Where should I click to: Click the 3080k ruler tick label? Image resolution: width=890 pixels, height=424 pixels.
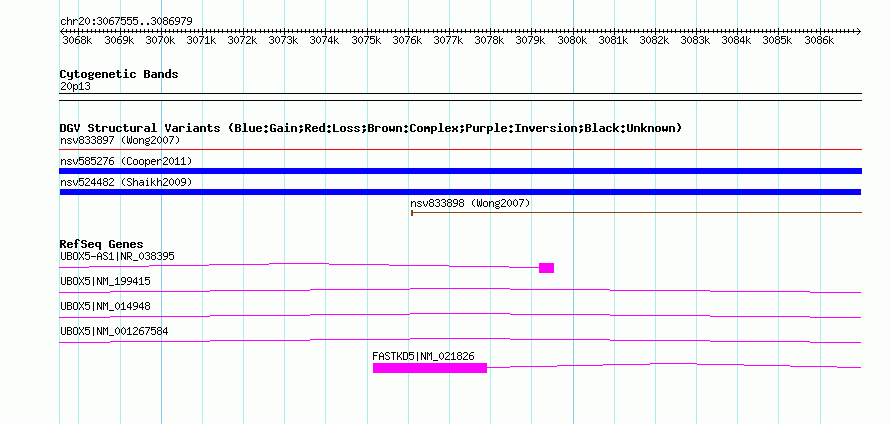[572, 41]
